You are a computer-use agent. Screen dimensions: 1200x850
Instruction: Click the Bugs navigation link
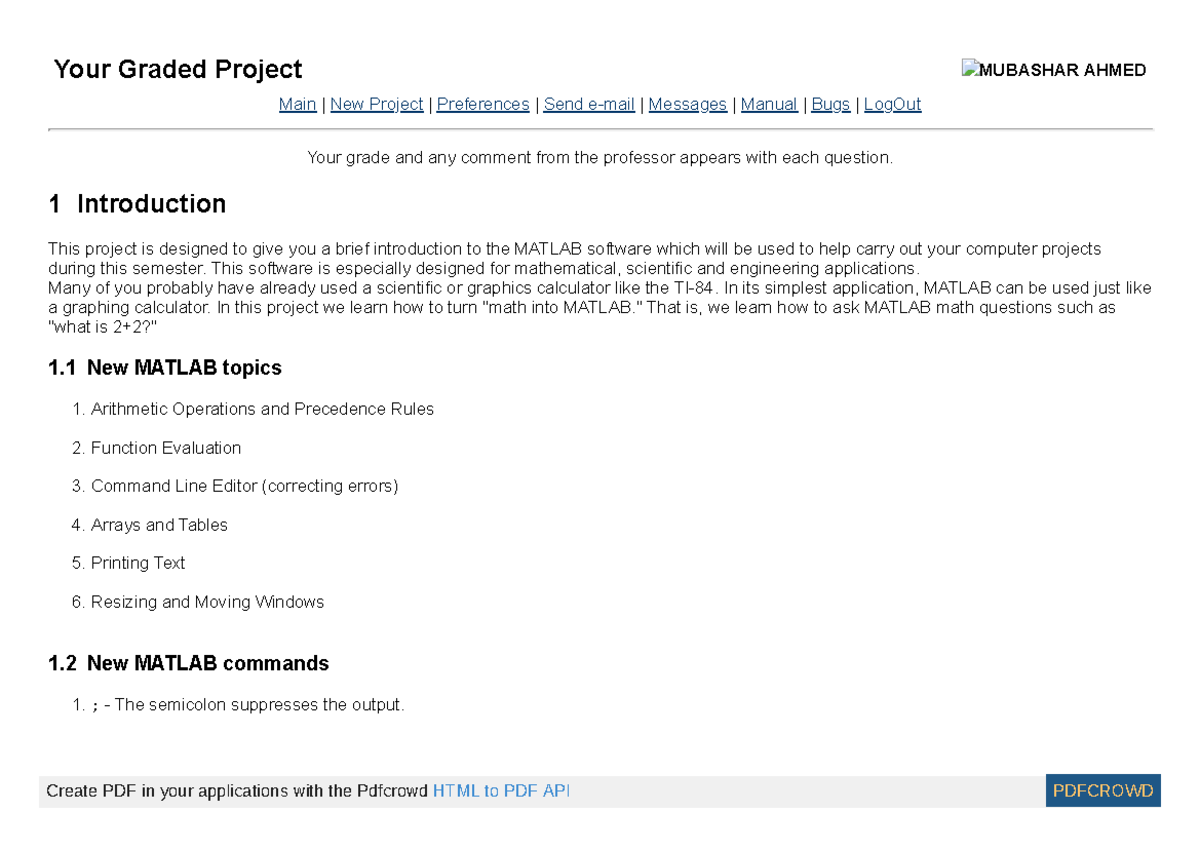830,104
